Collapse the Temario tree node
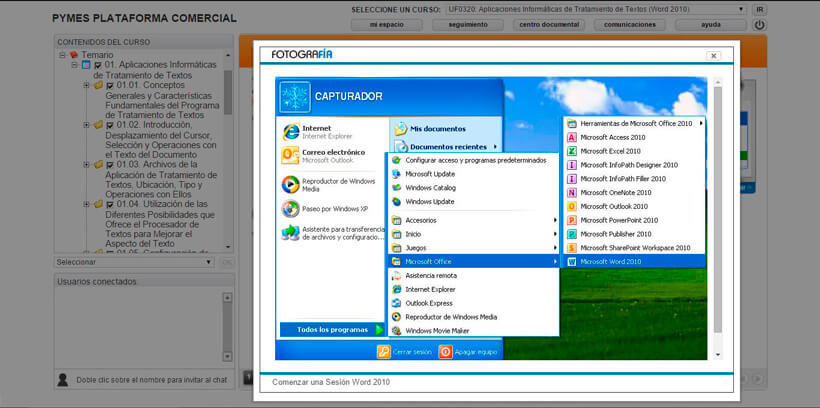 [63, 55]
